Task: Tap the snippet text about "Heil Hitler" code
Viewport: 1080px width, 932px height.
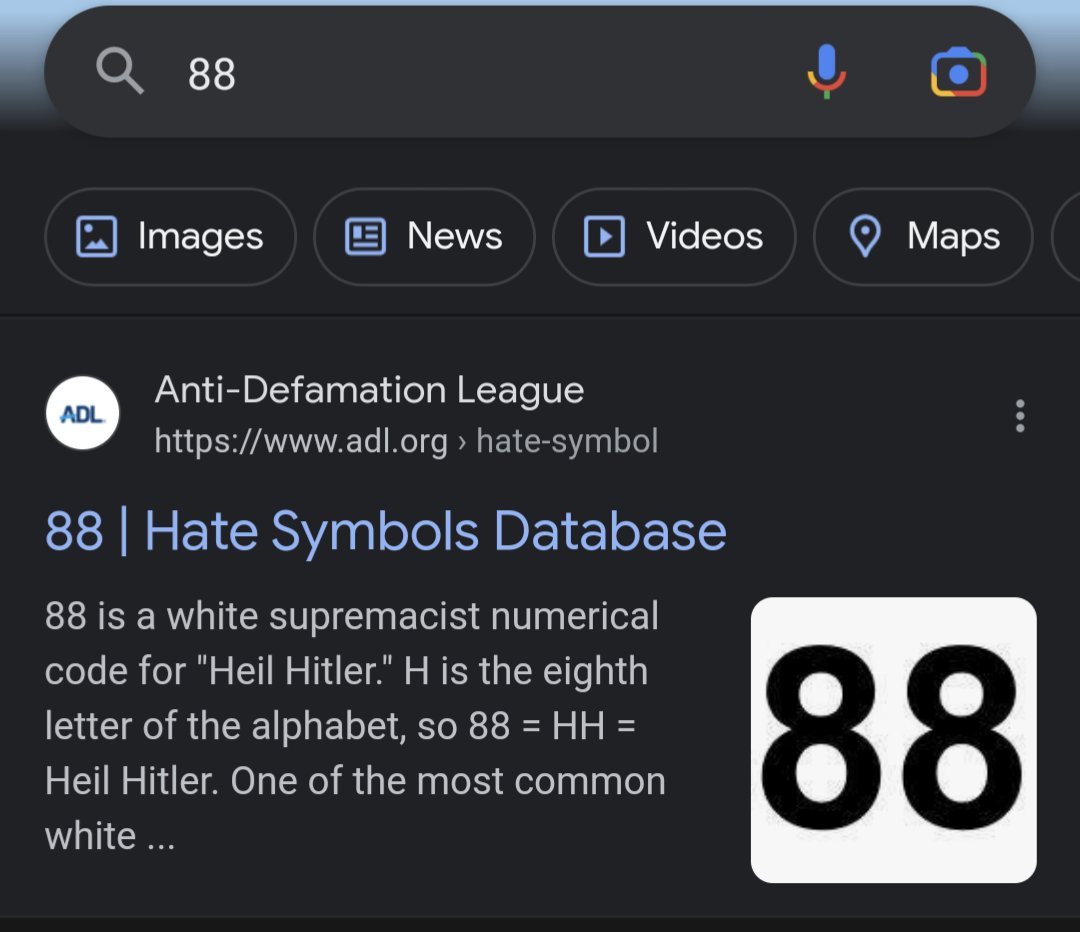Action: click(x=355, y=726)
